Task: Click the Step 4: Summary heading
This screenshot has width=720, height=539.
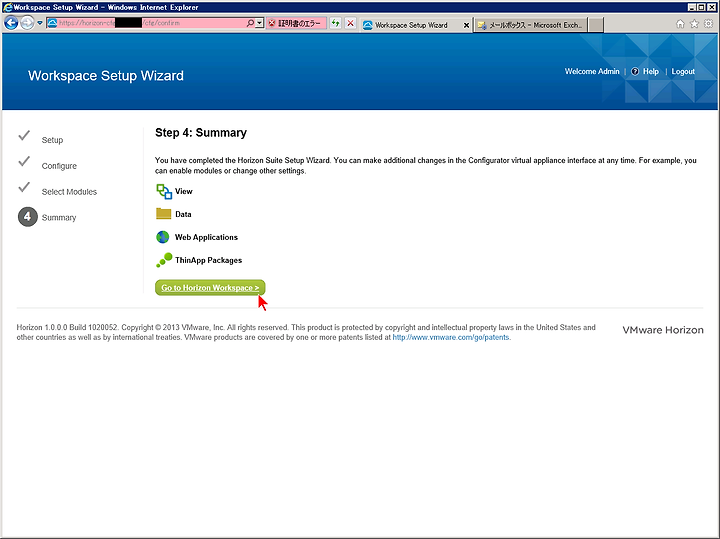Action: tap(201, 133)
